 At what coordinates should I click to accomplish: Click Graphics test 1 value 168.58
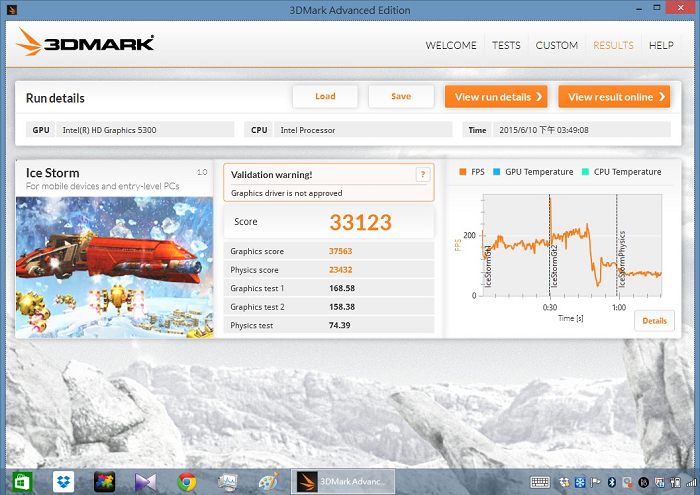pos(342,288)
